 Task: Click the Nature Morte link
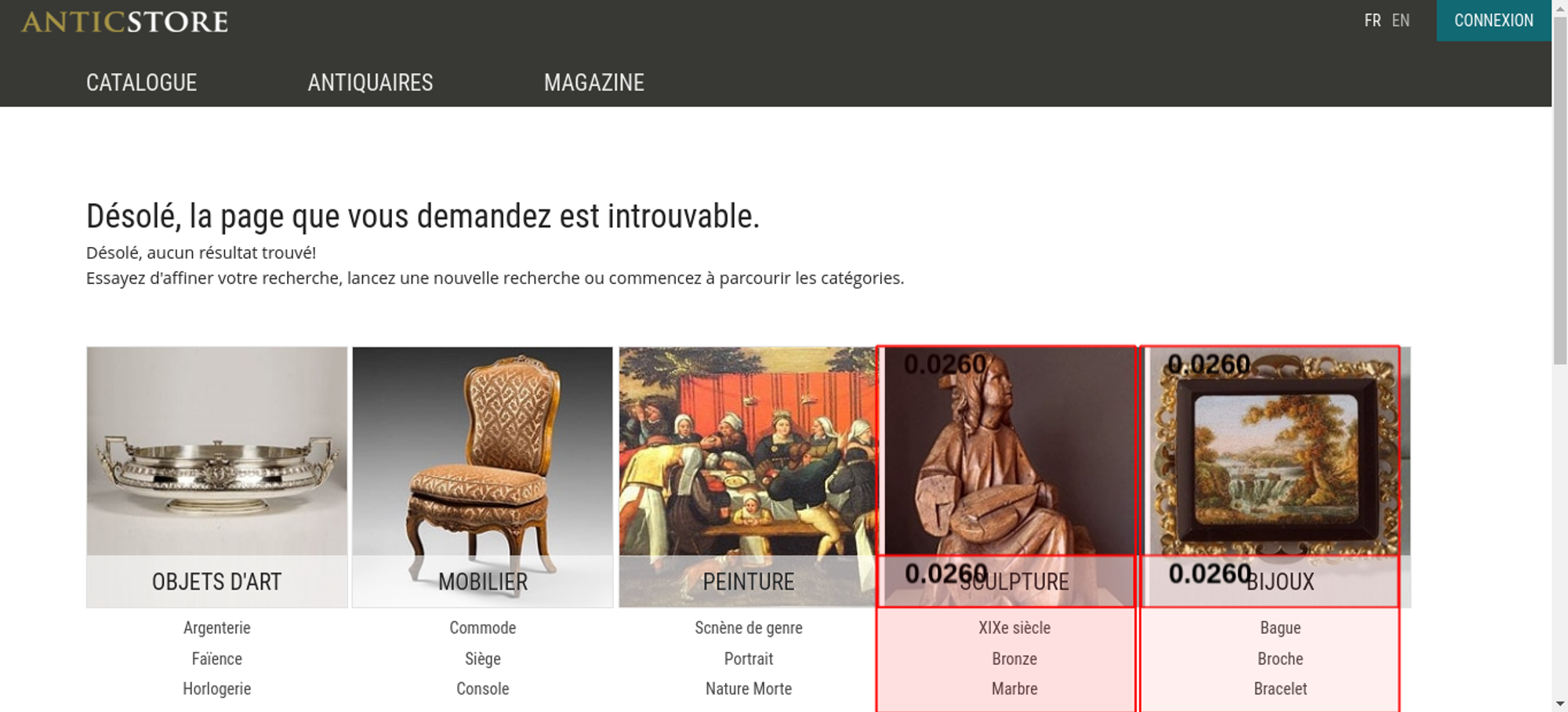tap(749, 688)
